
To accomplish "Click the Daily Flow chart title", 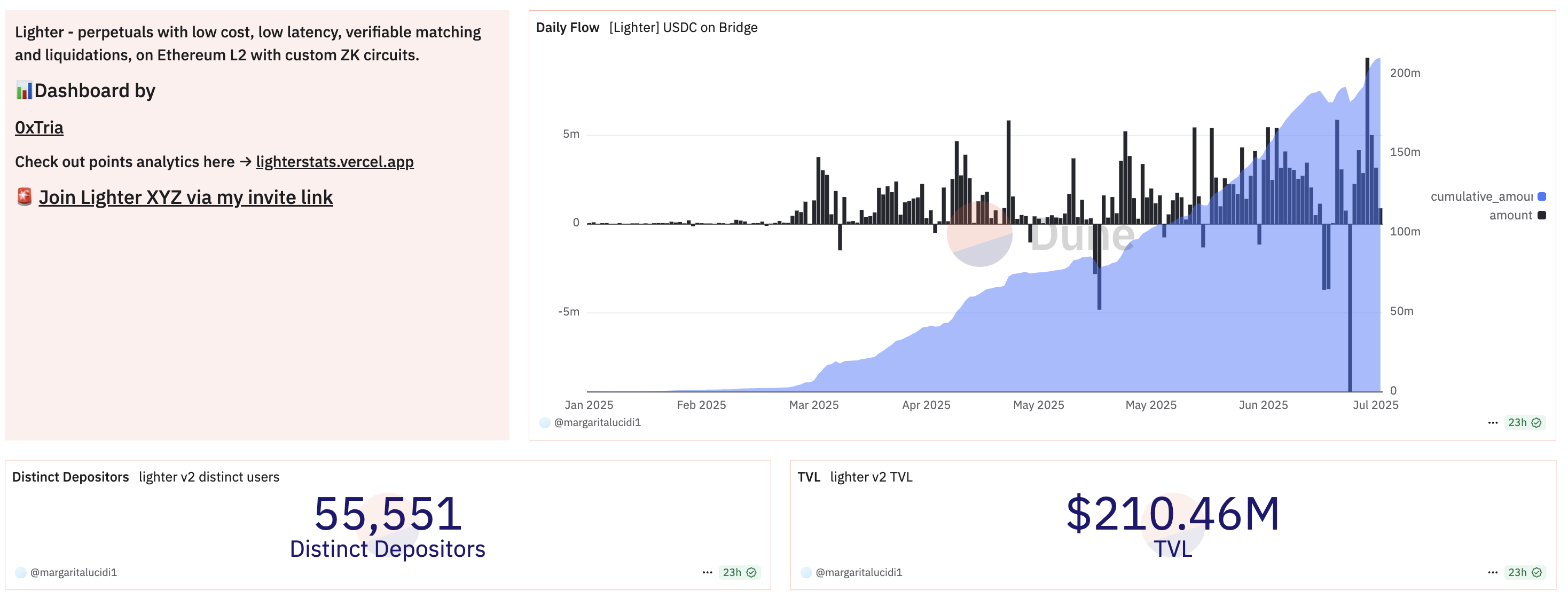I will [567, 27].
